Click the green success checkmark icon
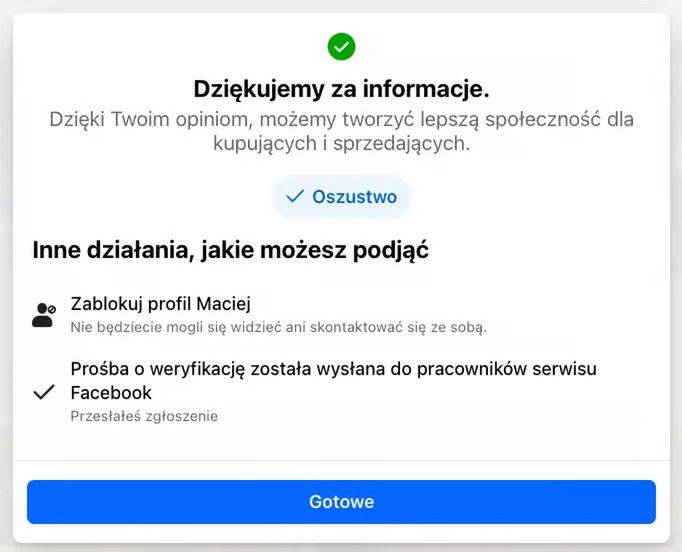682x552 pixels. [x=341, y=46]
